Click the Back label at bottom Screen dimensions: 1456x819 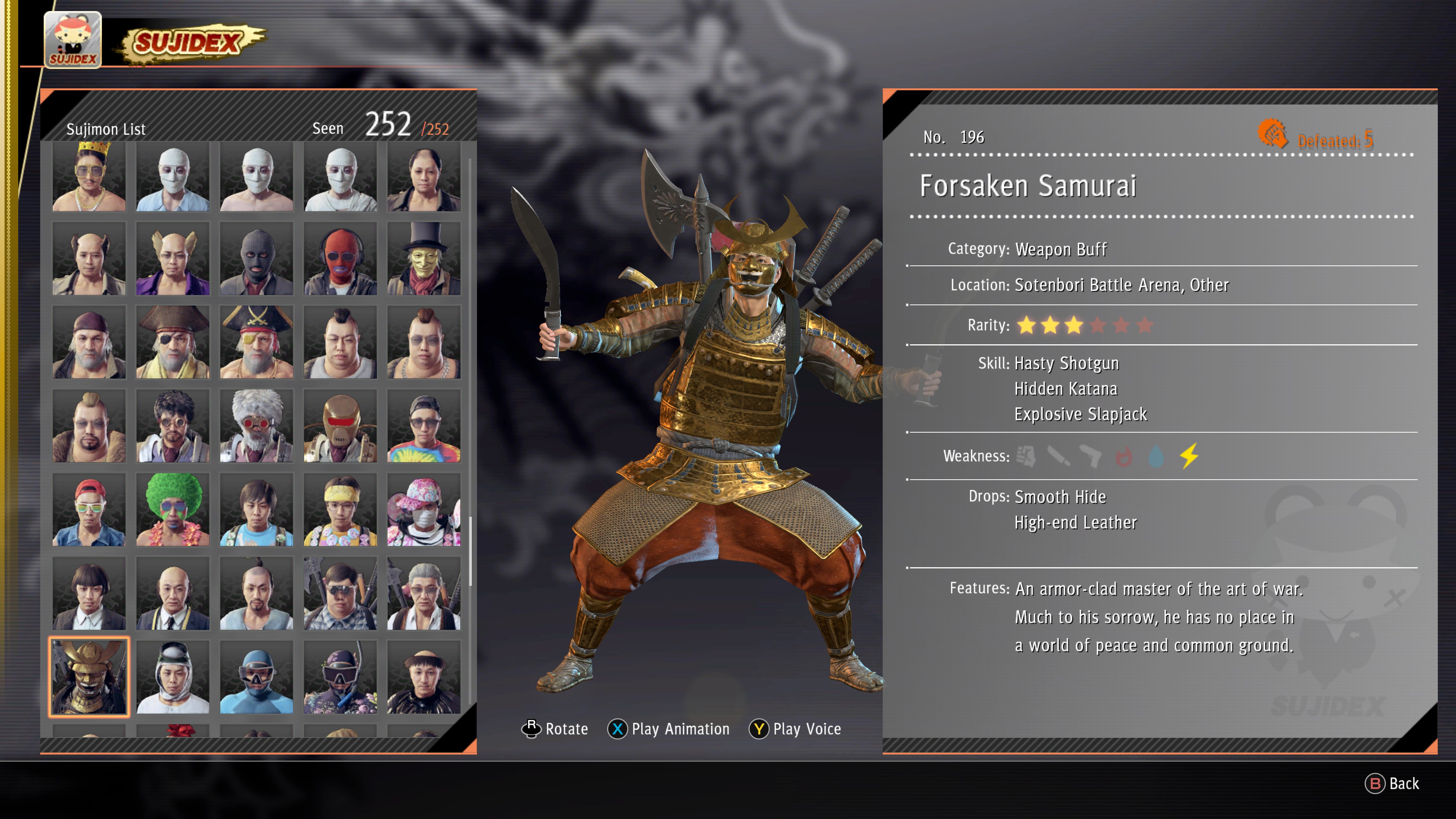point(1404,783)
